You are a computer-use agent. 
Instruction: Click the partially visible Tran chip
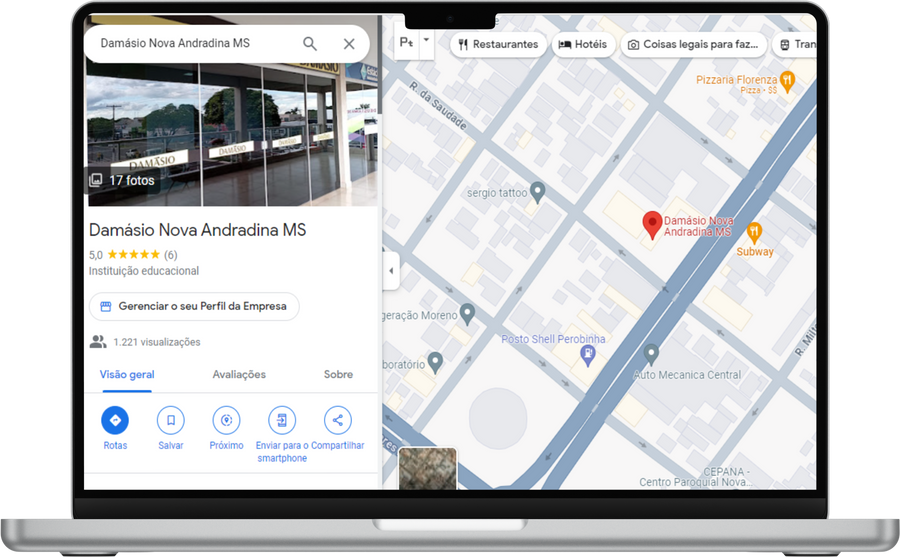[x=795, y=44]
